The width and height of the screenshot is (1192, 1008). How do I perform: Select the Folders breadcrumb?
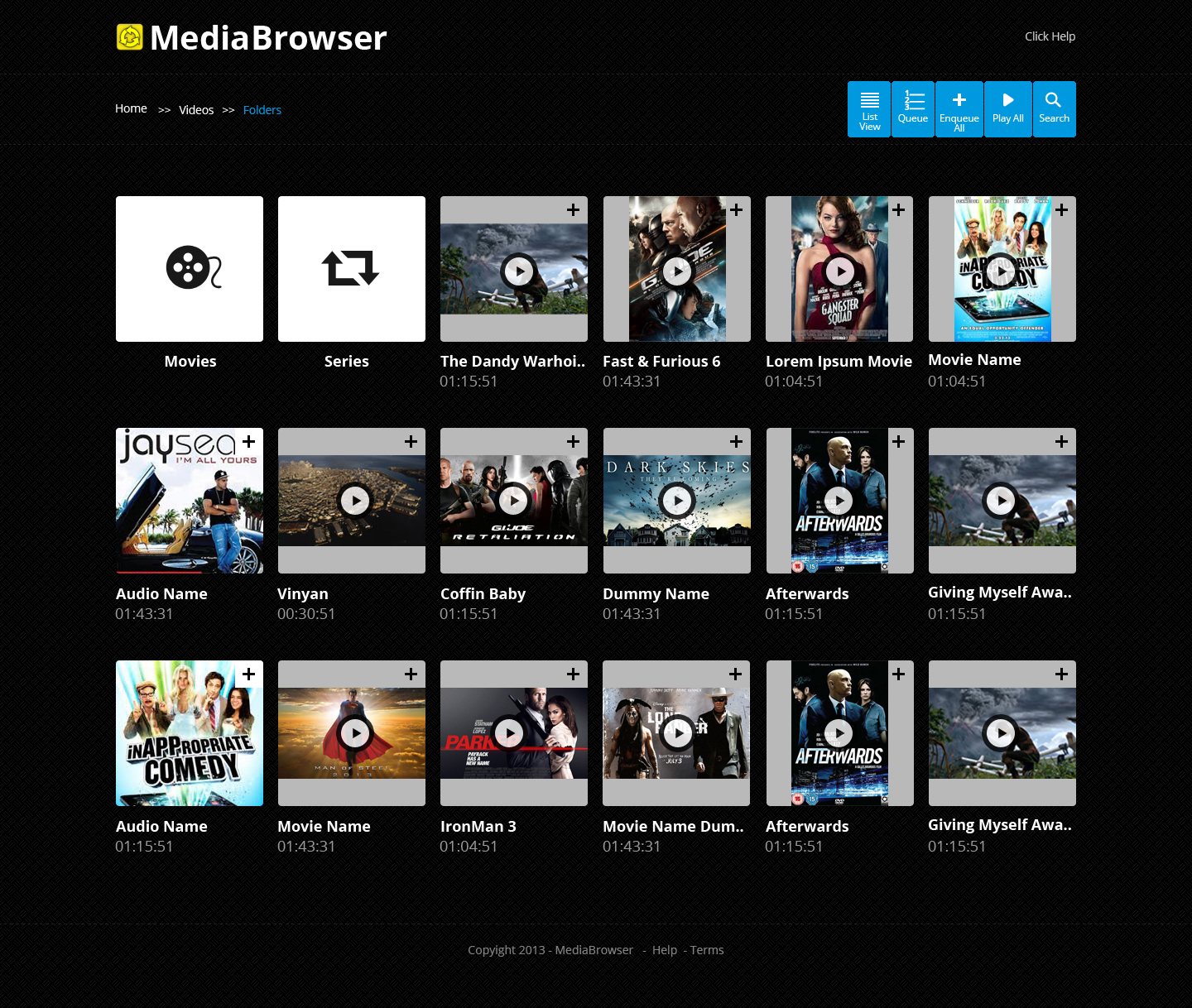point(262,110)
